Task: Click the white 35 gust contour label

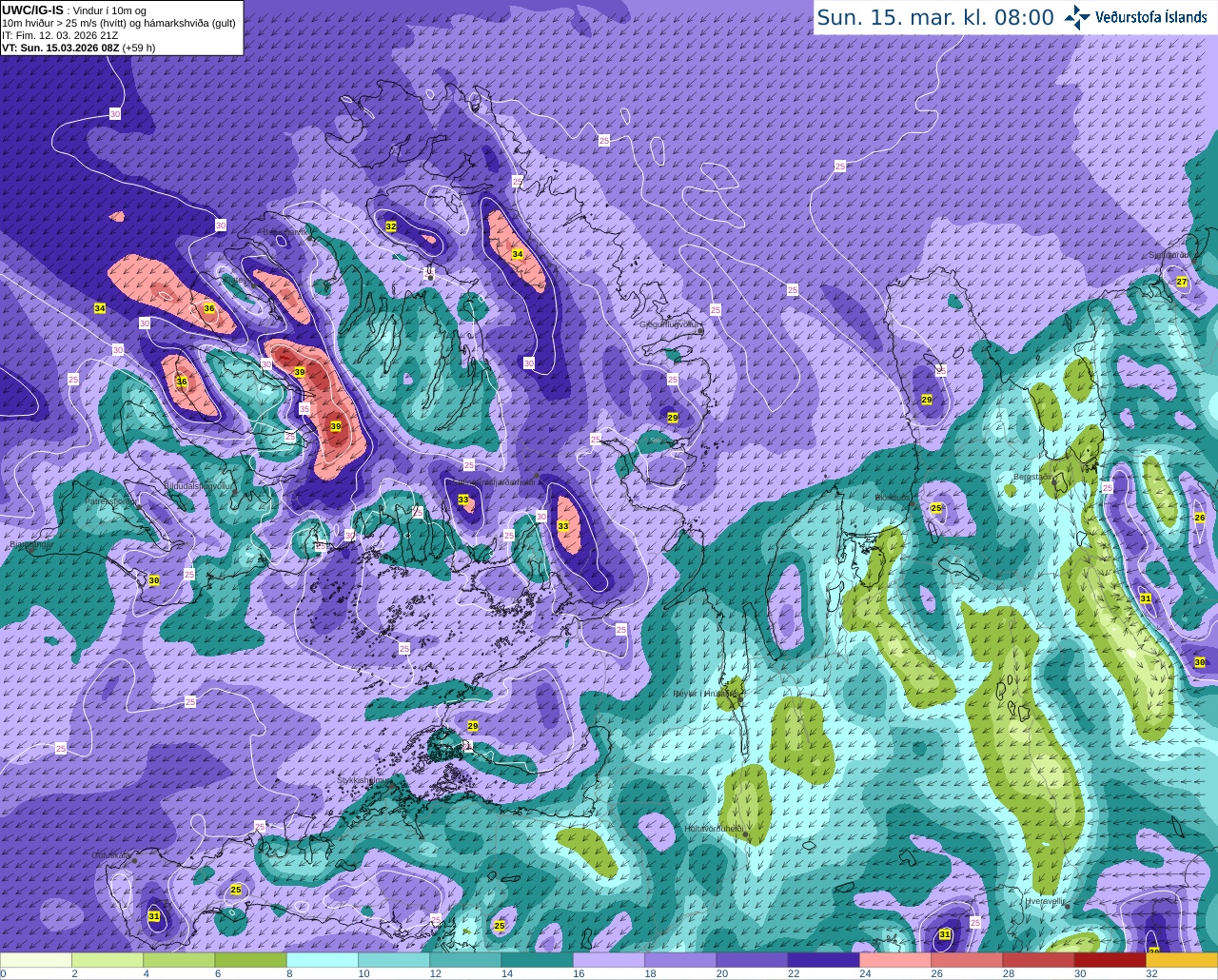Action: (x=304, y=409)
